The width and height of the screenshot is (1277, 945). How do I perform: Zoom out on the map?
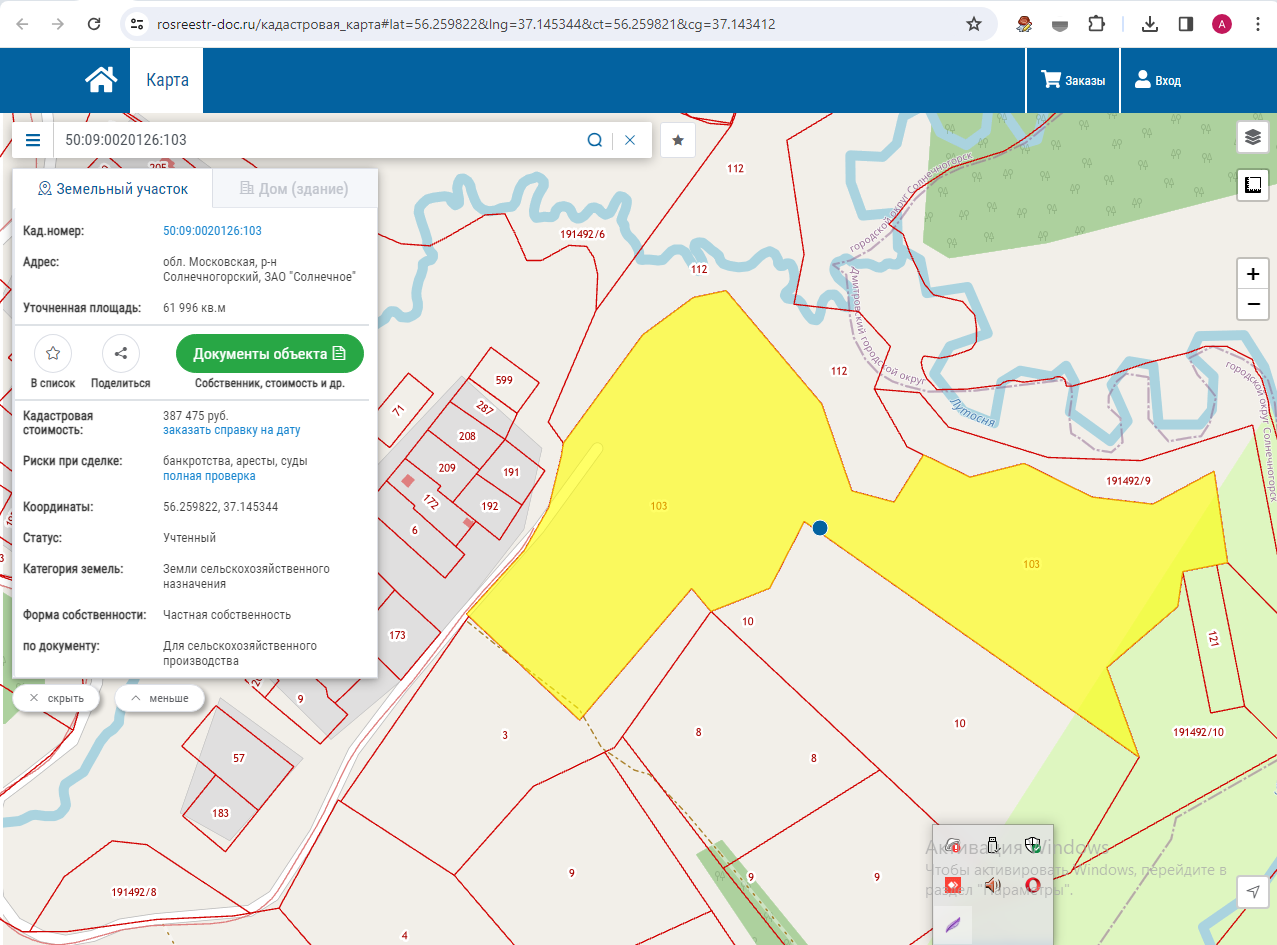tap(1252, 304)
